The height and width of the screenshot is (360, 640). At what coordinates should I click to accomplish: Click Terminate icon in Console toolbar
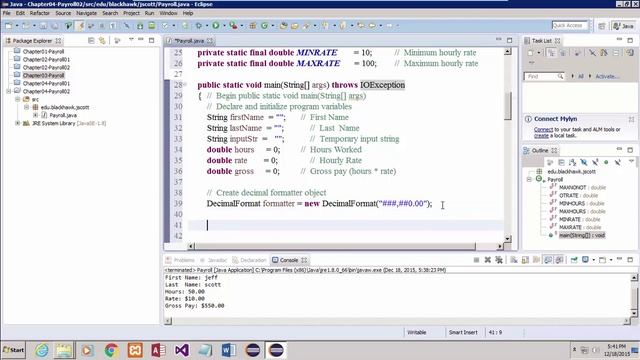tap(476, 260)
